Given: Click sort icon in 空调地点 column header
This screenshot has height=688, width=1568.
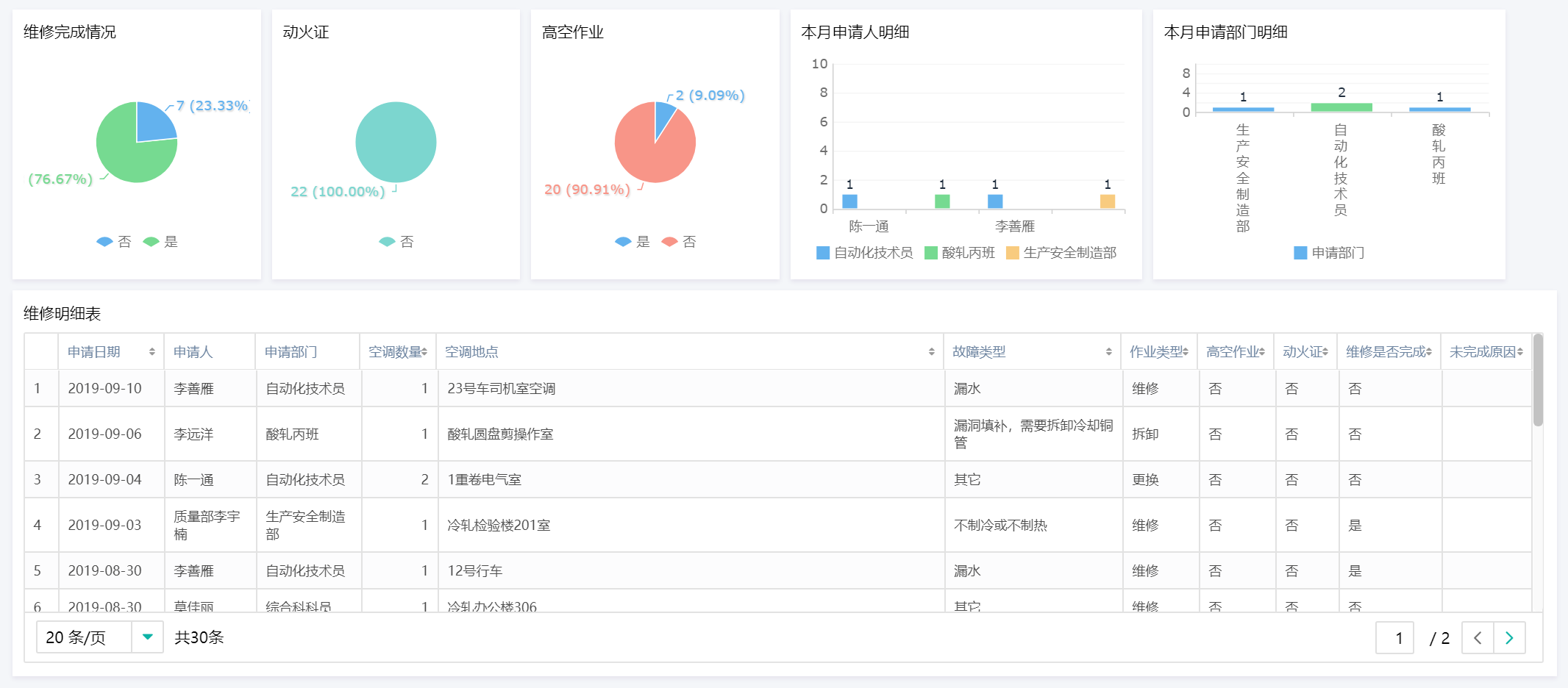Looking at the screenshot, I should click(931, 352).
